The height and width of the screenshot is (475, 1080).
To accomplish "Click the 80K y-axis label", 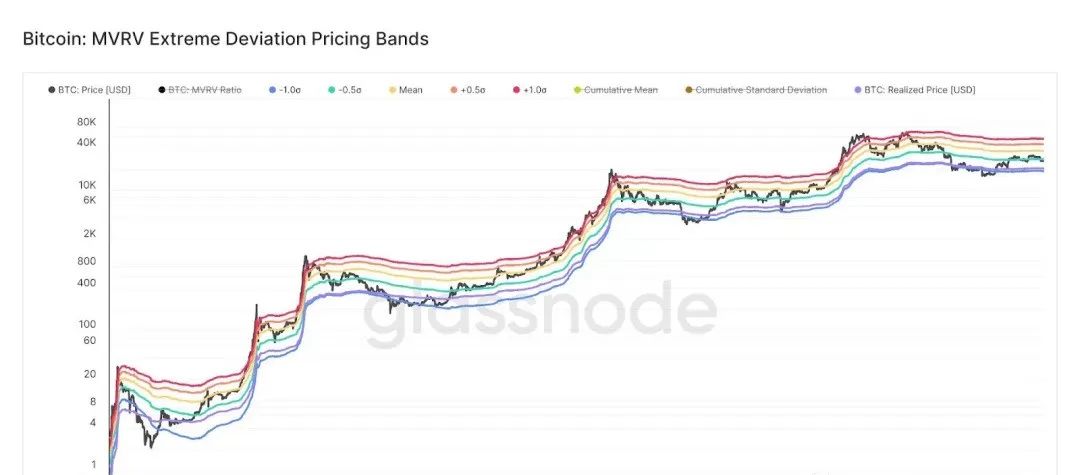I will [86, 122].
